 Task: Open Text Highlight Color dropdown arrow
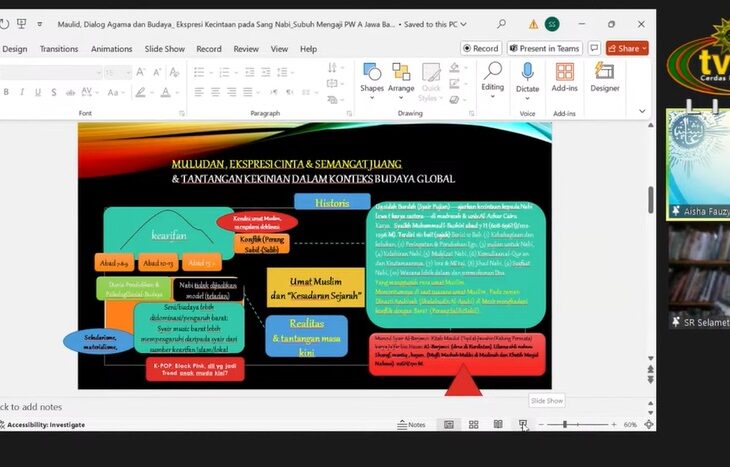152,93
